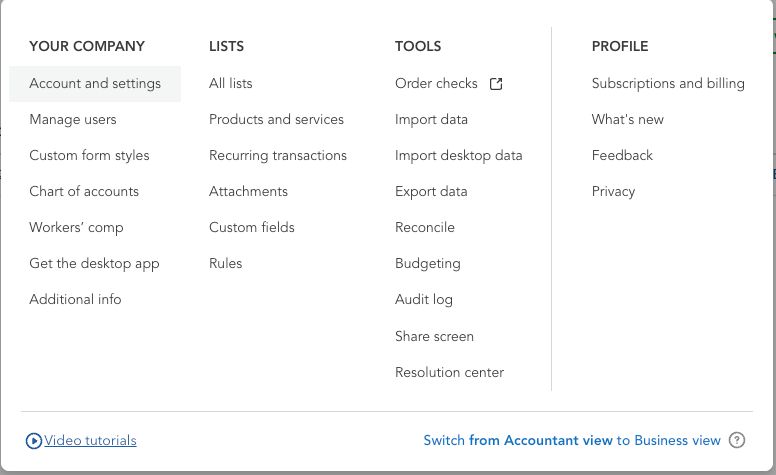Open the Video tutorials link
The image size is (776, 475).
coord(90,440)
